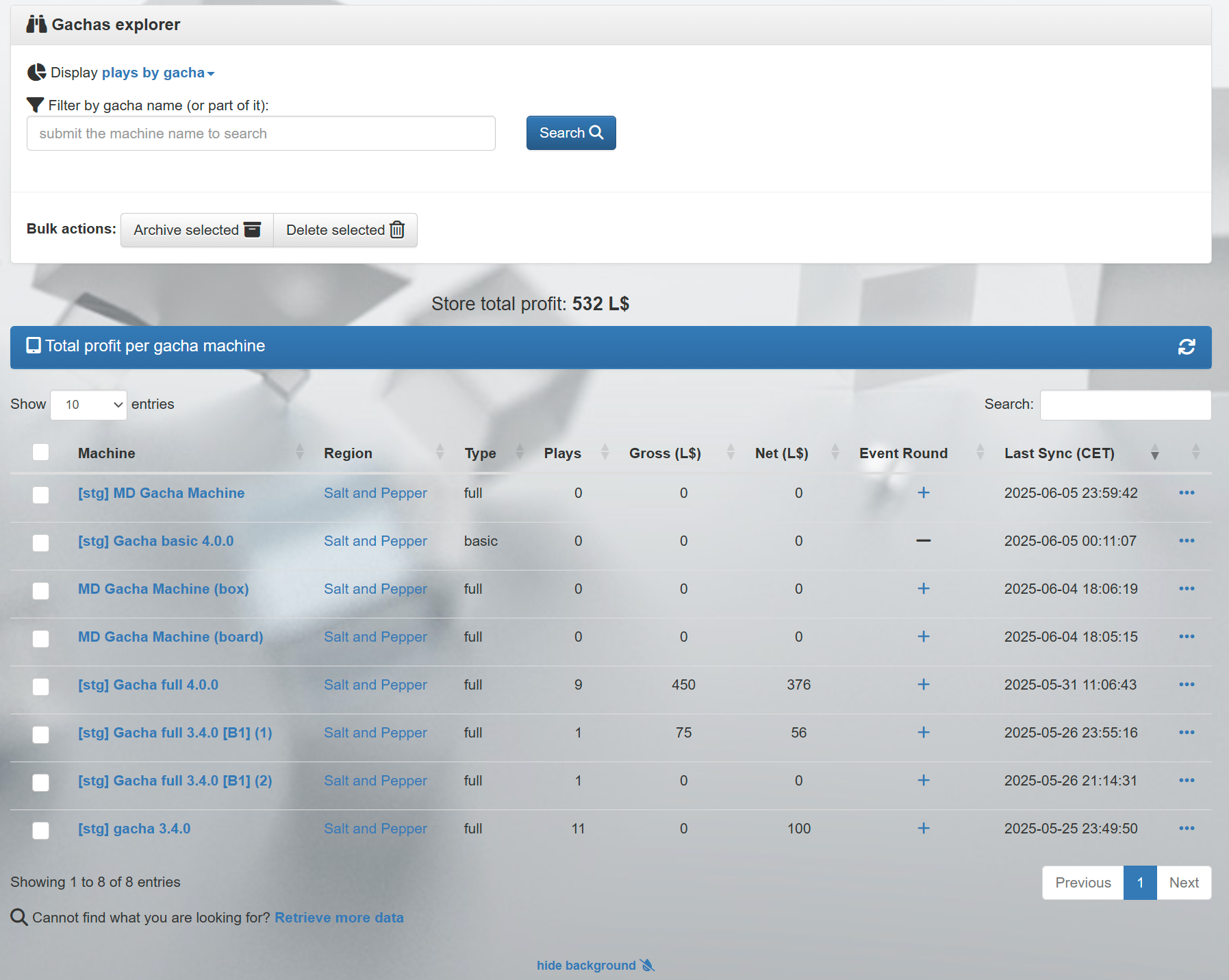
Task: Select checkbox for [stg] gacha 3.4.0 row
Action: tap(41, 830)
